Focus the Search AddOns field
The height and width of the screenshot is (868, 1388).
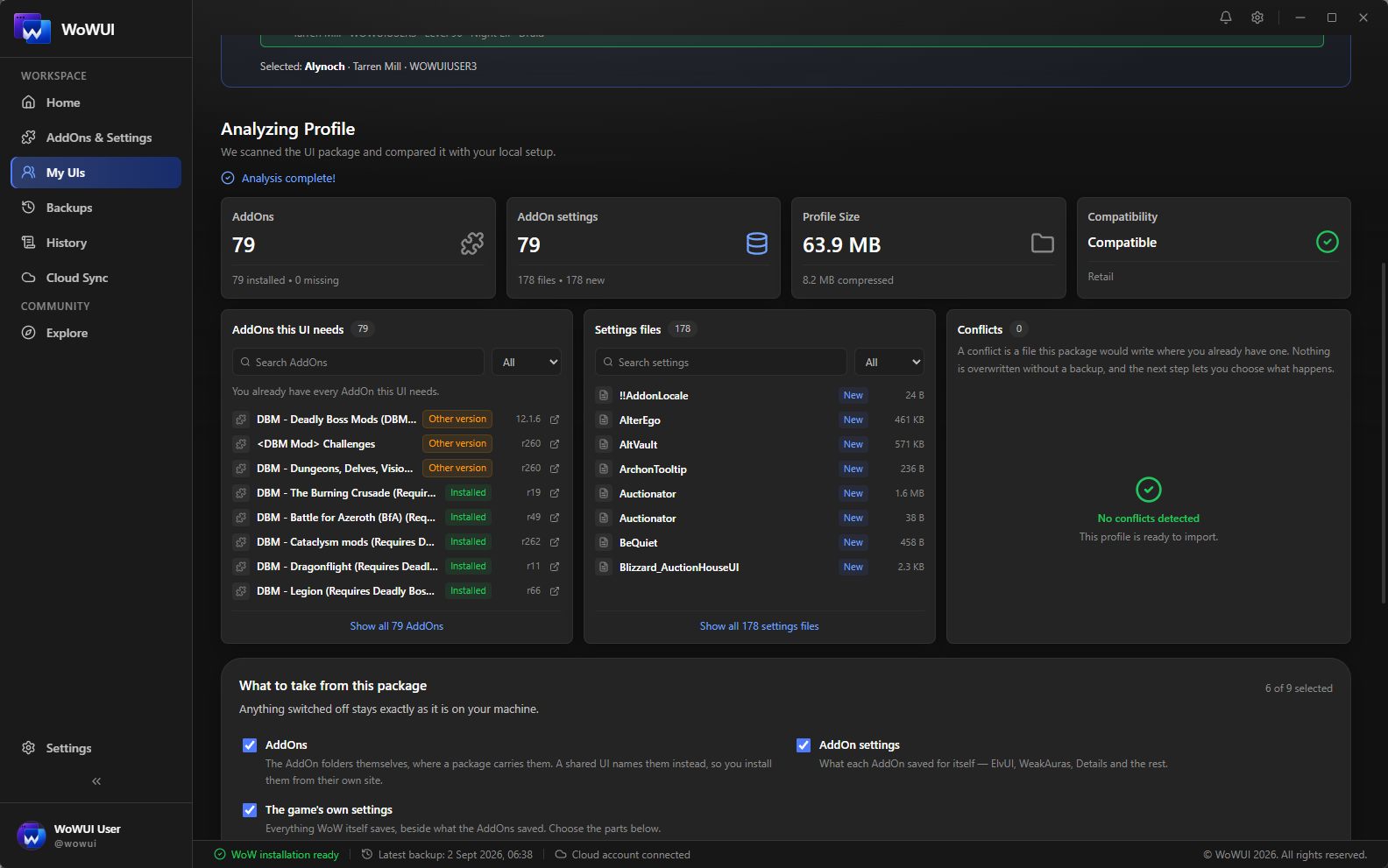[x=358, y=362]
